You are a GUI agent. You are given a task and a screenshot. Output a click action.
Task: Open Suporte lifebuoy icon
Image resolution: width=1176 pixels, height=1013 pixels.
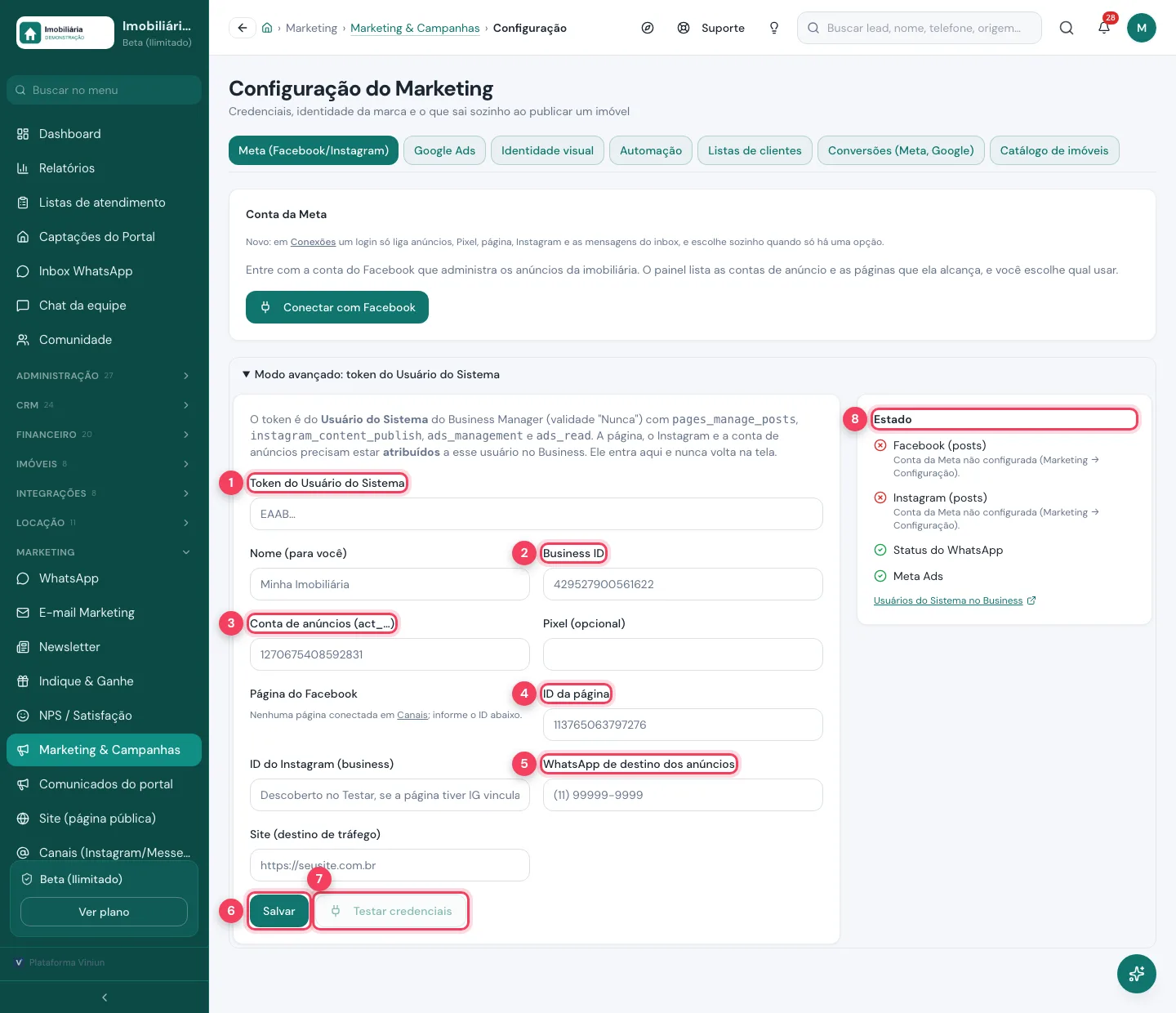point(684,28)
